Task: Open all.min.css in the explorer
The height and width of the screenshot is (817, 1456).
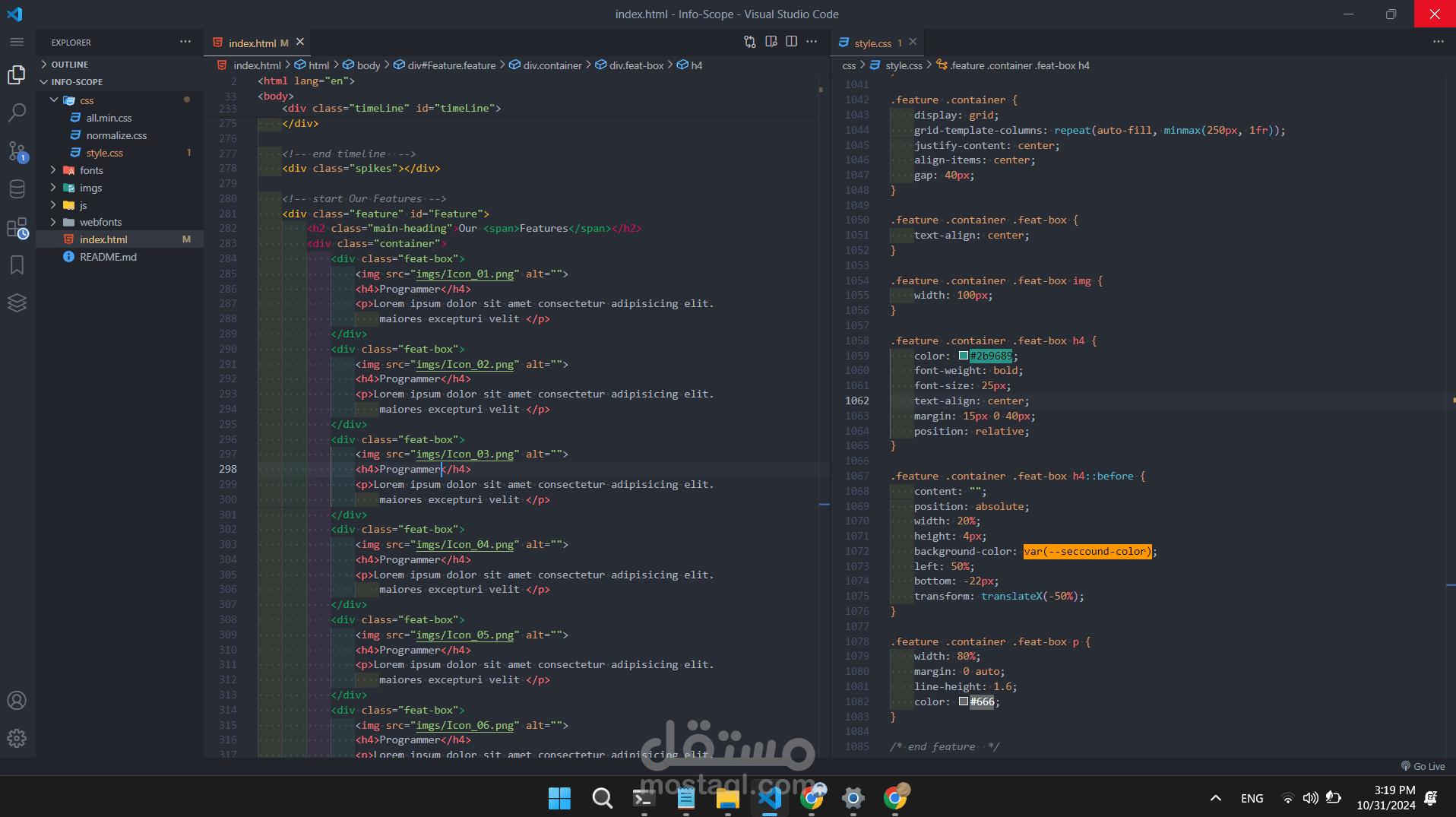Action: point(120,118)
